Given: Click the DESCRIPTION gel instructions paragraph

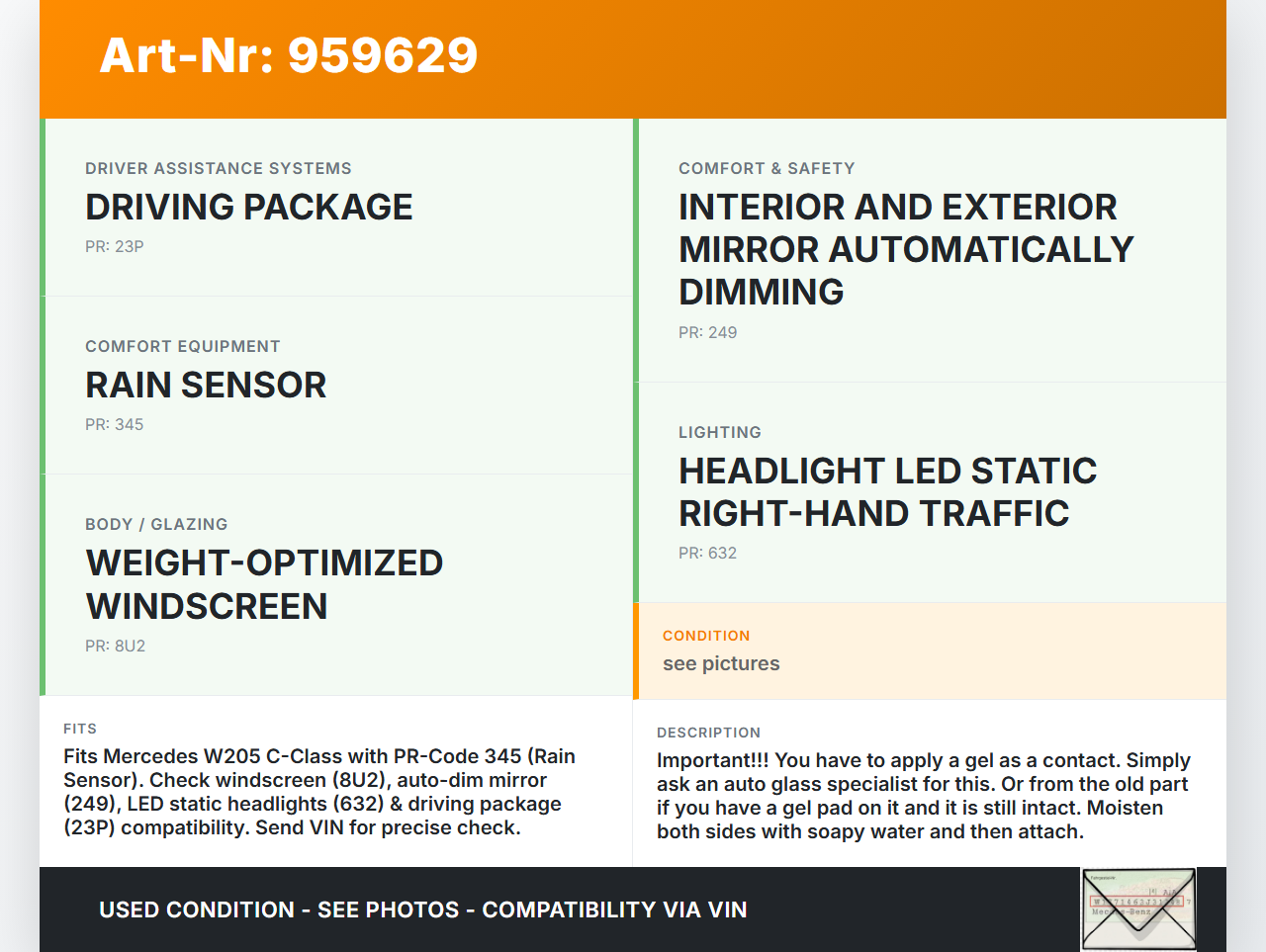Looking at the screenshot, I should 924,796.
